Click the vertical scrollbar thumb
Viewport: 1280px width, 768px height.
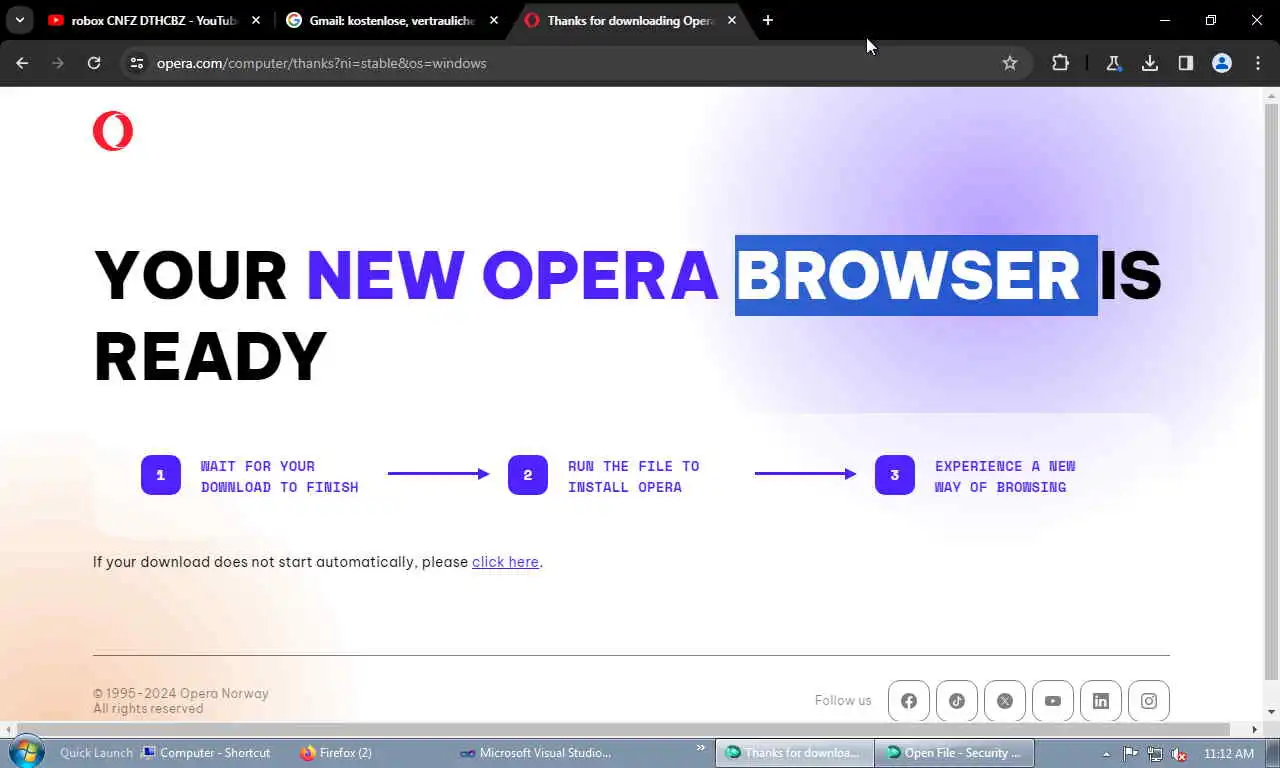click(1271, 390)
